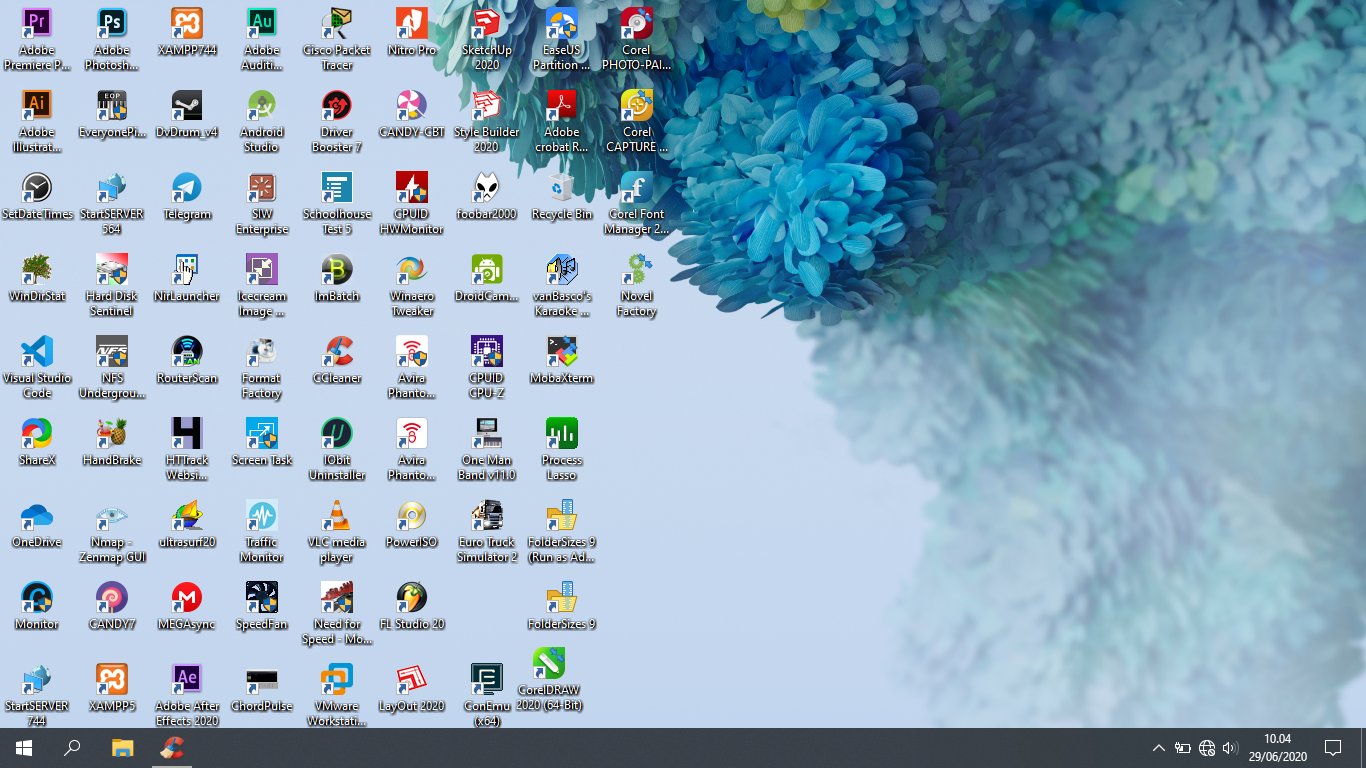Launch DvDrum_v4 shortcut
Viewport: 1366px width, 768px height.
[187, 114]
